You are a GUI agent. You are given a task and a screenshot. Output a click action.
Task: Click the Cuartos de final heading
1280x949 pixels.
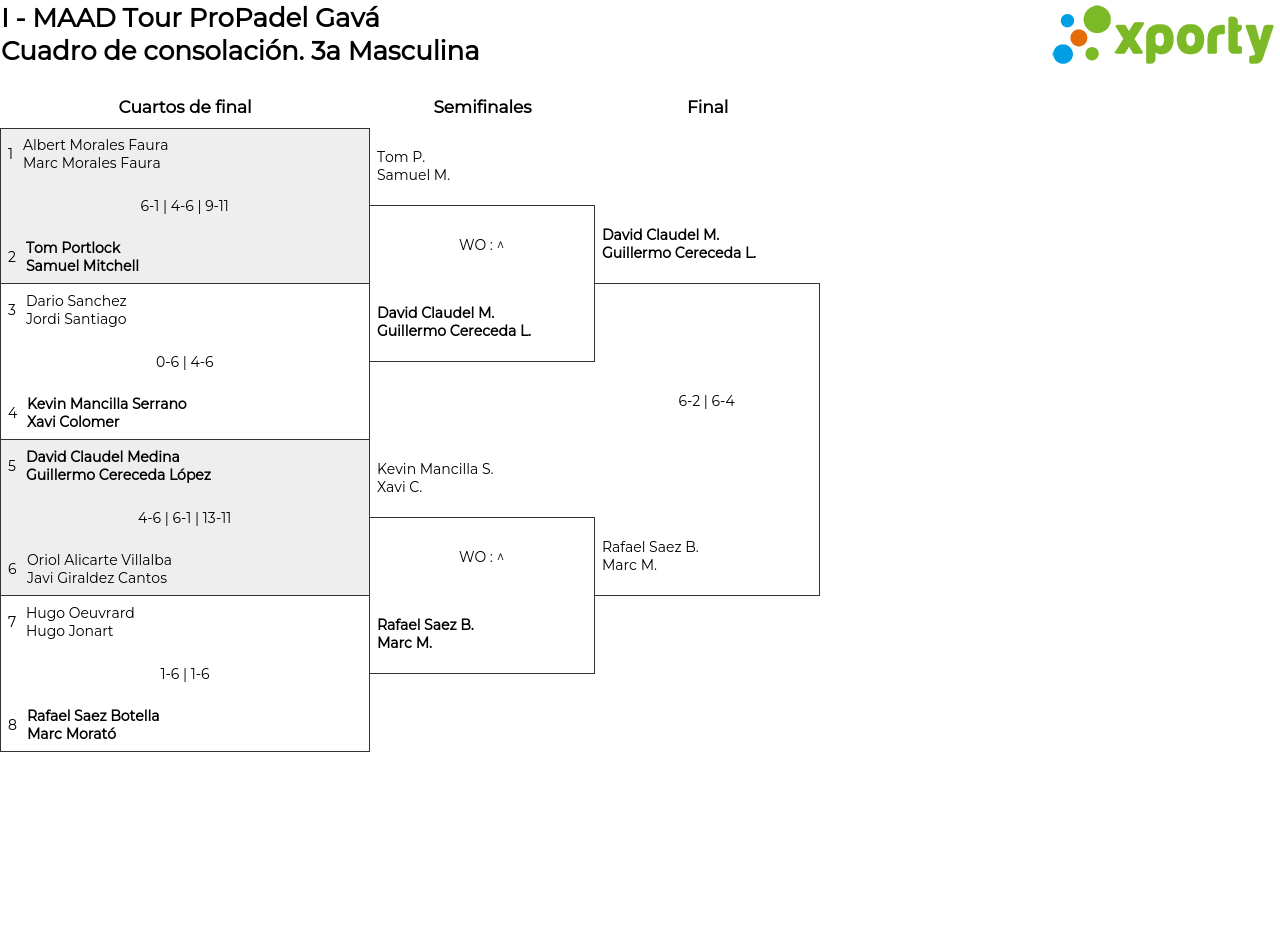coord(185,107)
